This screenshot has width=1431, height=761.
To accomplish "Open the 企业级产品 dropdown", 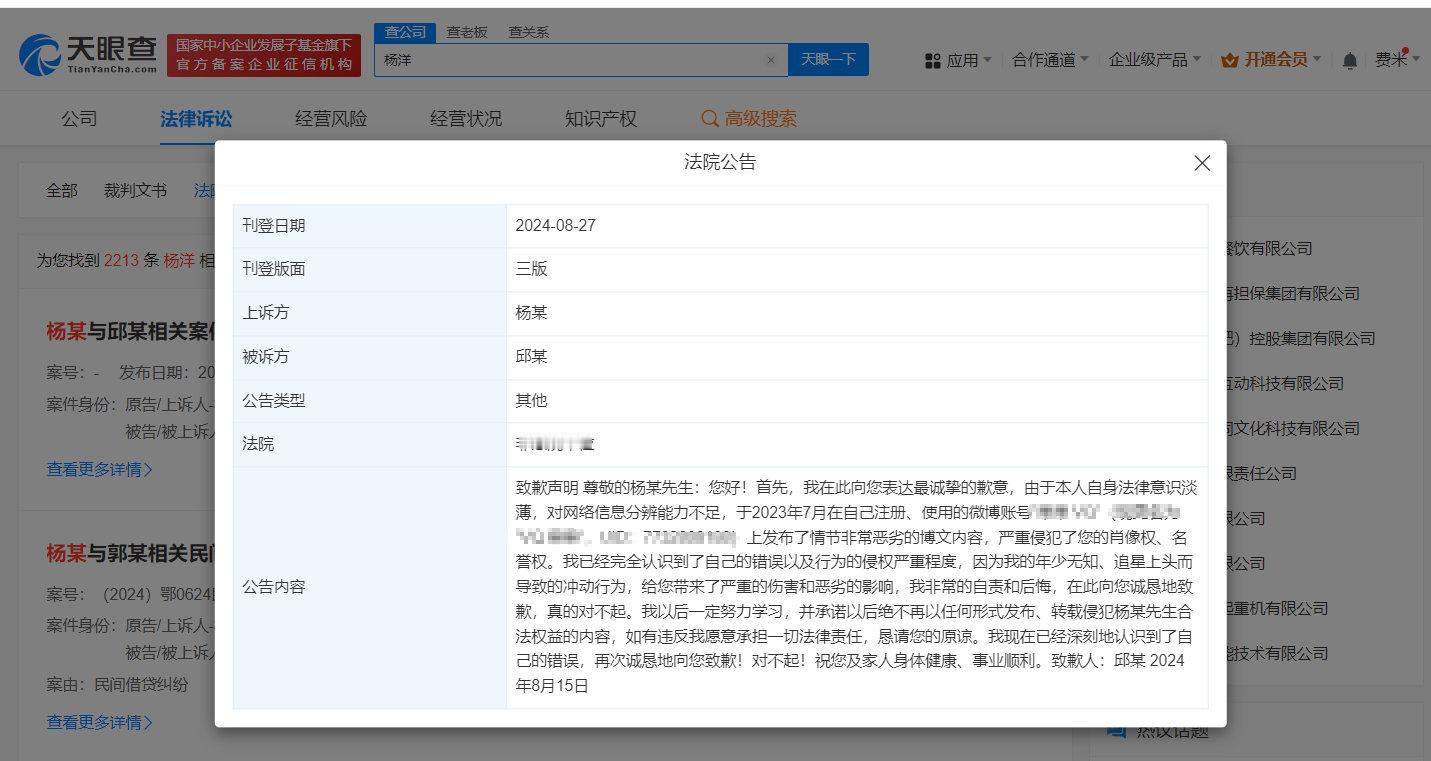I will (1154, 60).
